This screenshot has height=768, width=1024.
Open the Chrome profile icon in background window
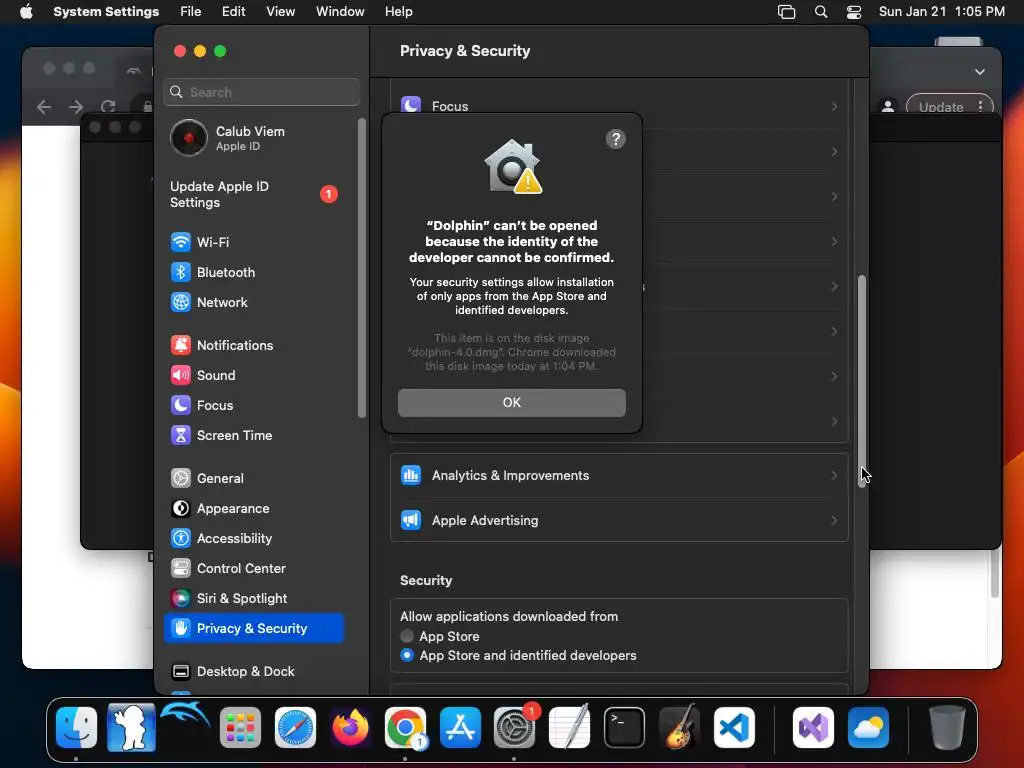click(x=888, y=106)
